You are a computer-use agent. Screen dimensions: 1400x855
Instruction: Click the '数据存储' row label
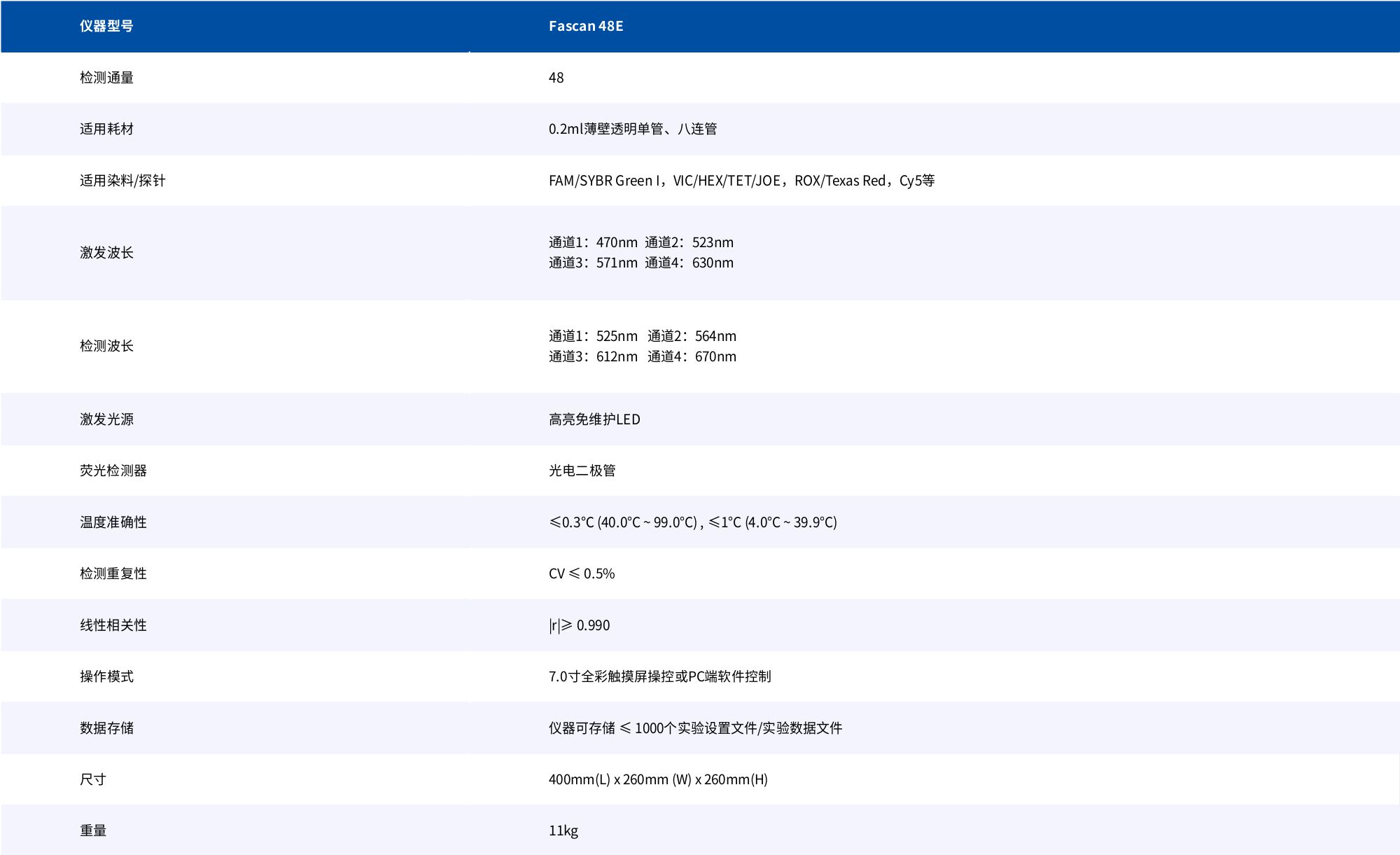[106, 728]
